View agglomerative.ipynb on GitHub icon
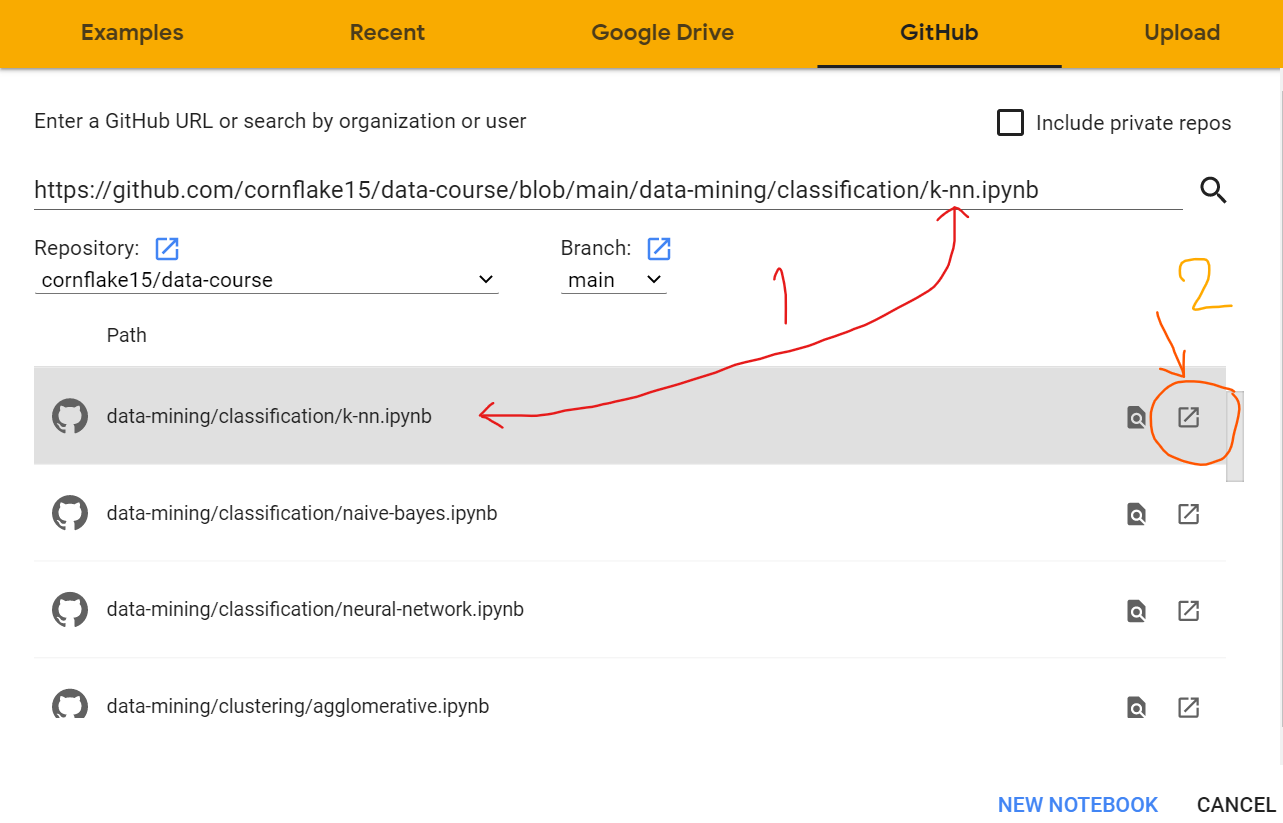Screen dimensions: 1283x823 click(x=1136, y=707)
